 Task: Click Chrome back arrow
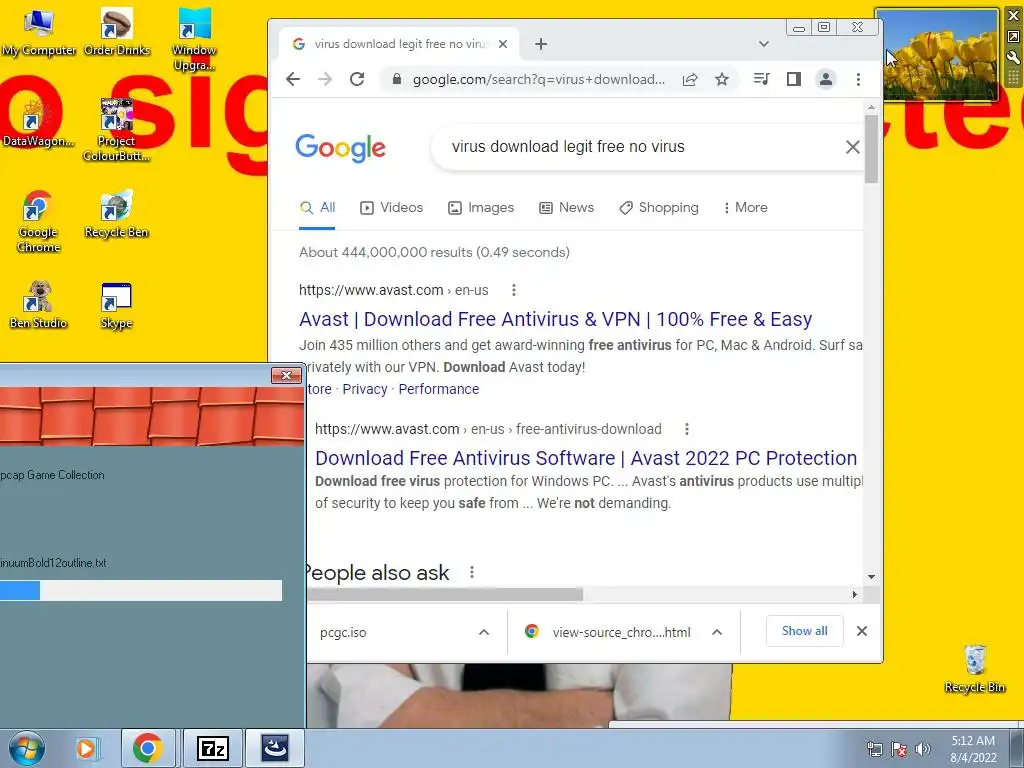(293, 79)
